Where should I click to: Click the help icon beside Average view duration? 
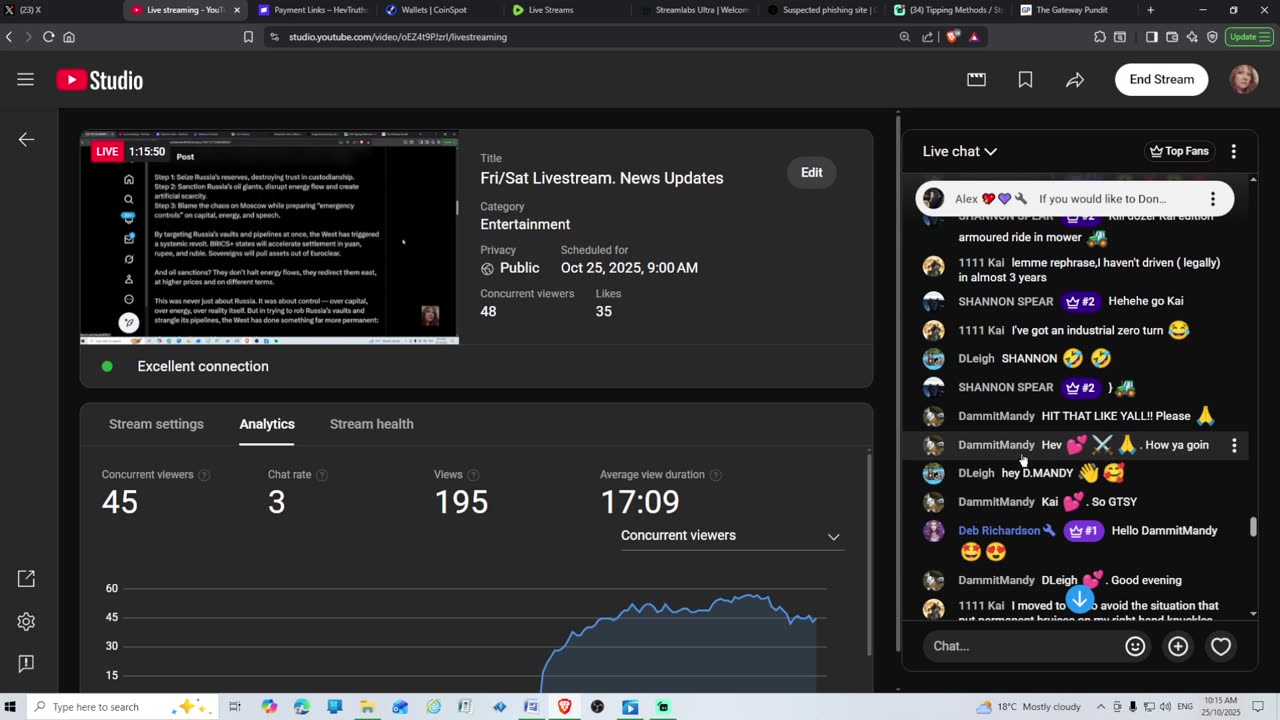(x=715, y=475)
